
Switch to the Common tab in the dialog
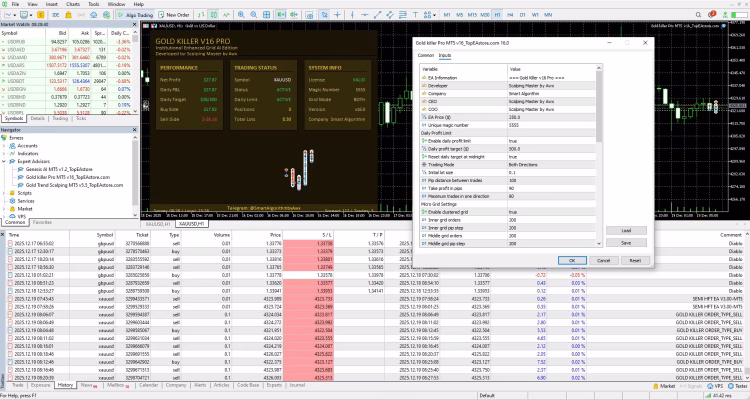[426, 56]
